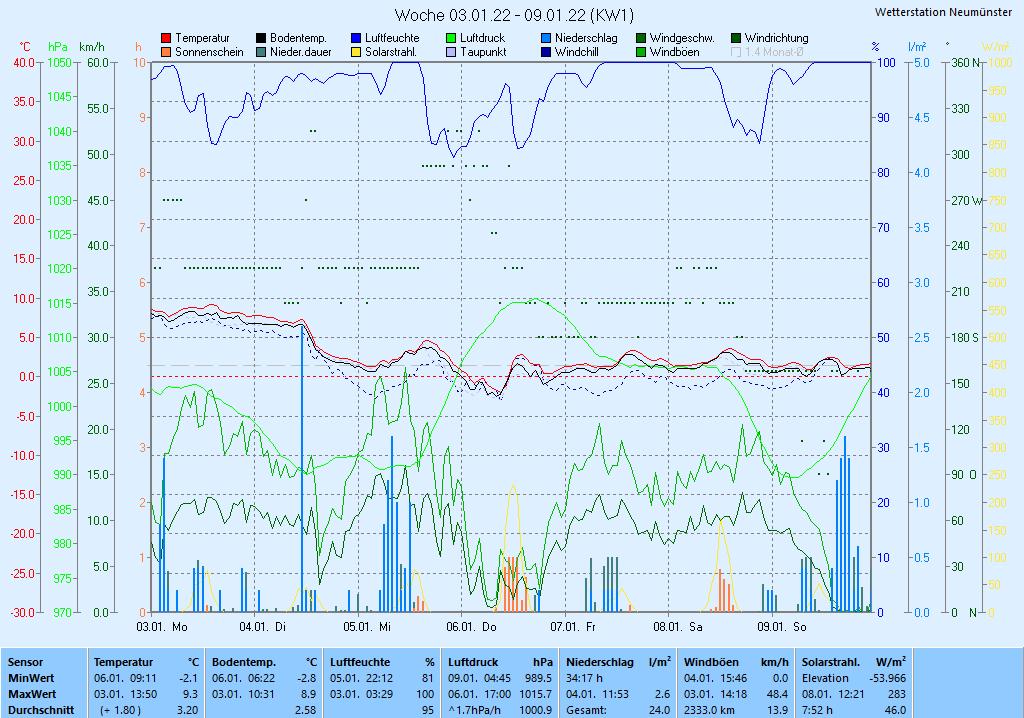Click the Niederschlag legend marker
Image resolution: width=1024 pixels, height=718 pixels.
pyautogui.click(x=546, y=38)
